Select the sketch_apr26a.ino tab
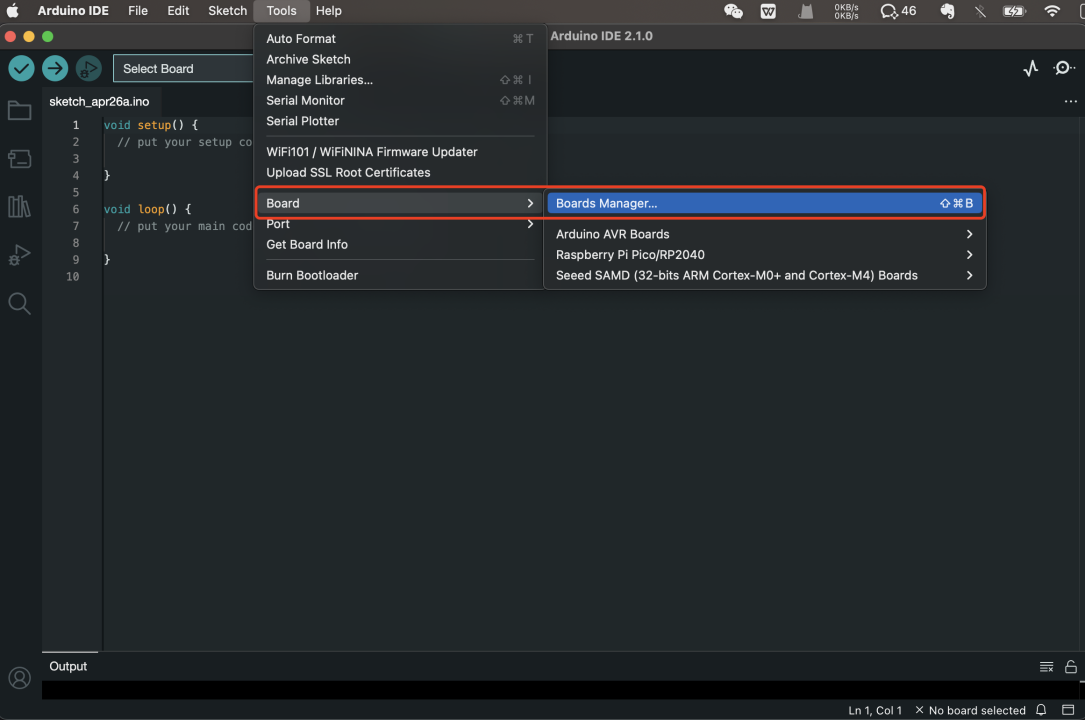Screen dimensions: 1085x720 coord(99,102)
